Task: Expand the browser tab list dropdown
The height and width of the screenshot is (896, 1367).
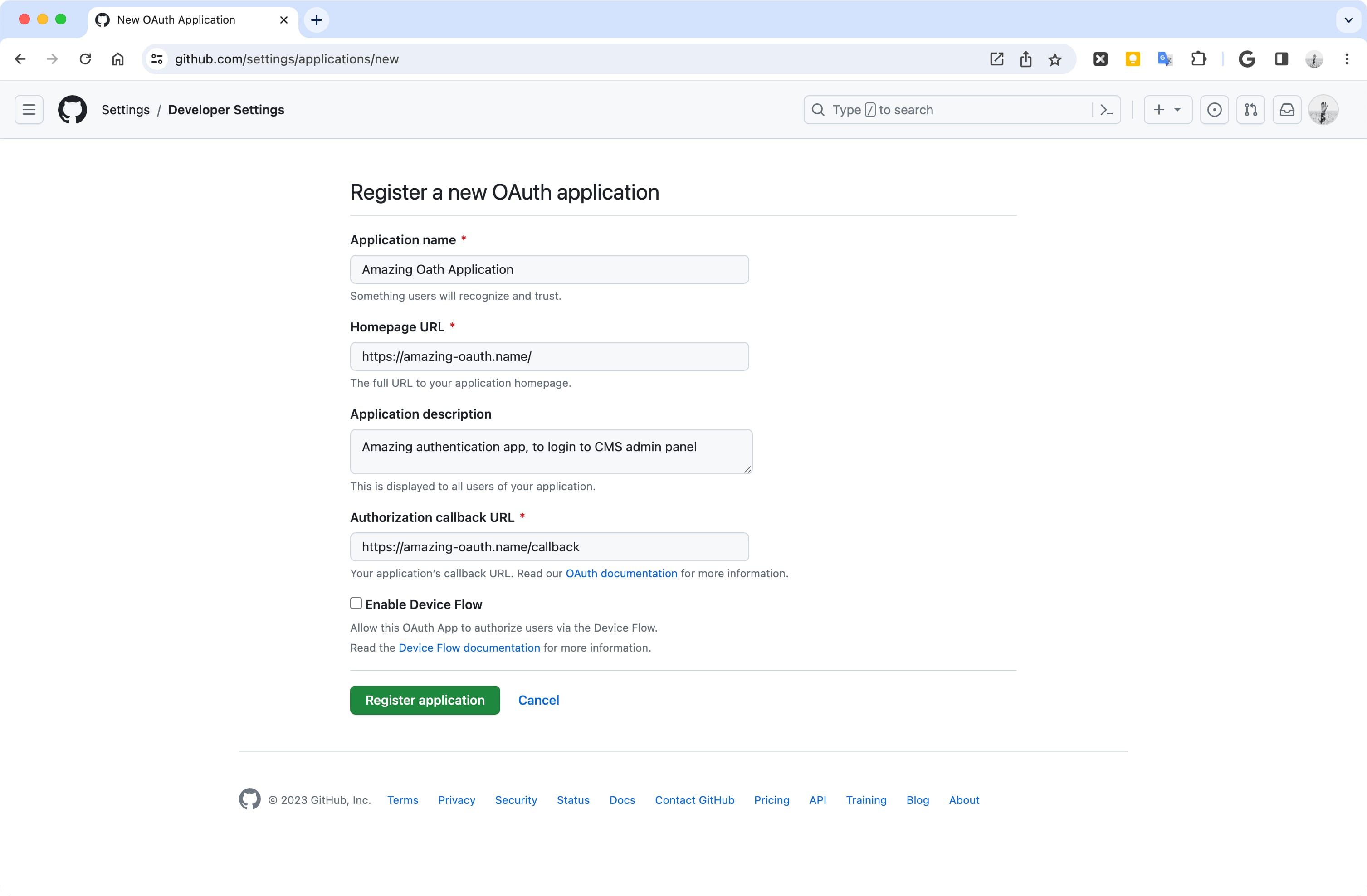Action: 1348,20
